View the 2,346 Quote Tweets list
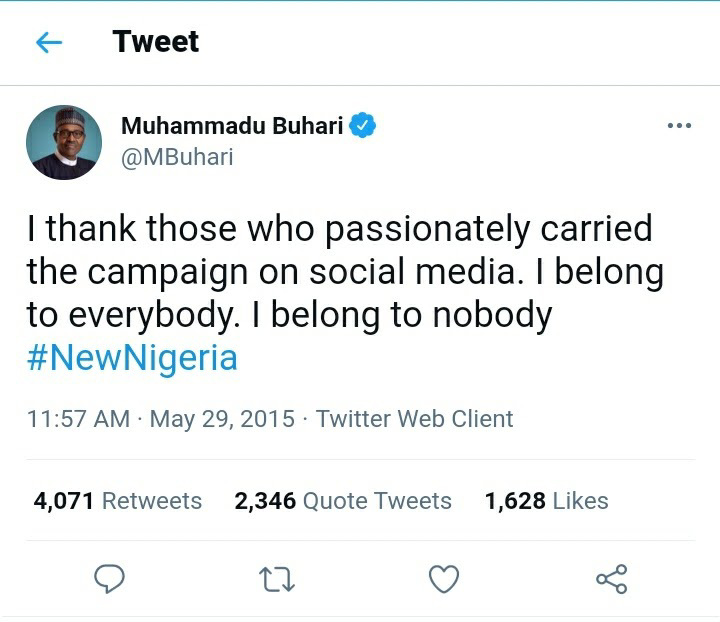 coord(343,500)
